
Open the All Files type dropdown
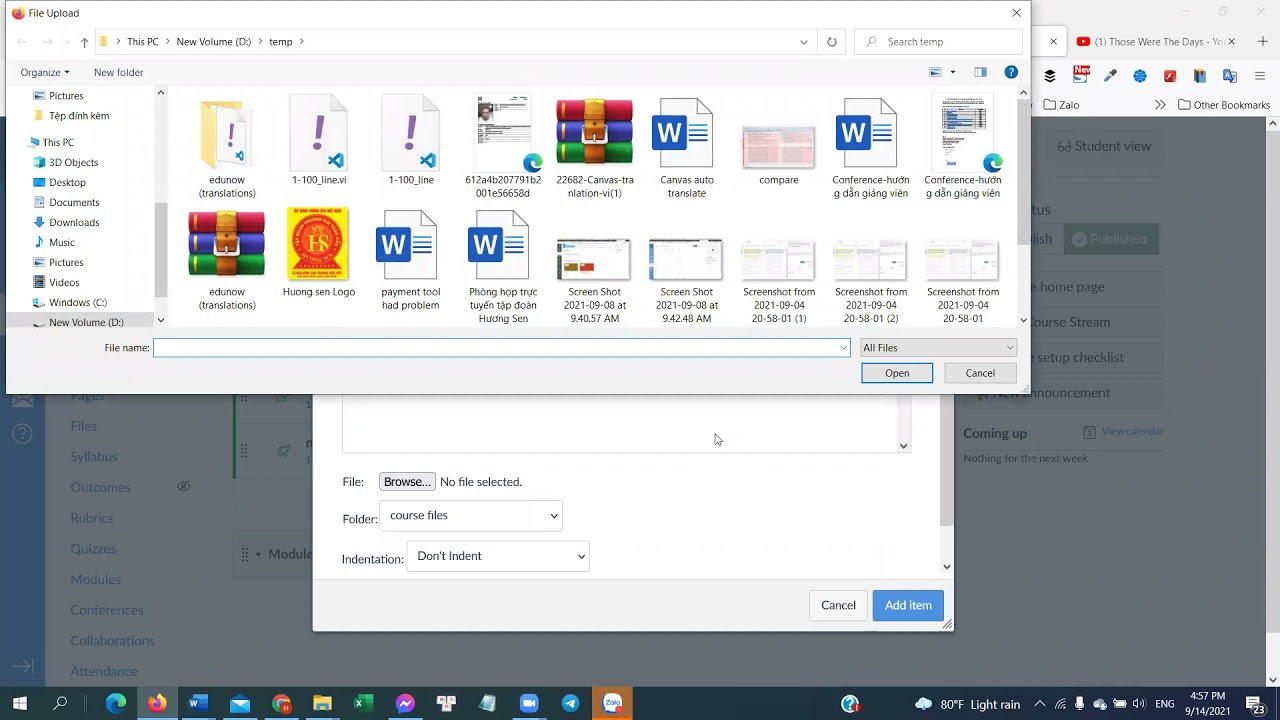click(938, 348)
